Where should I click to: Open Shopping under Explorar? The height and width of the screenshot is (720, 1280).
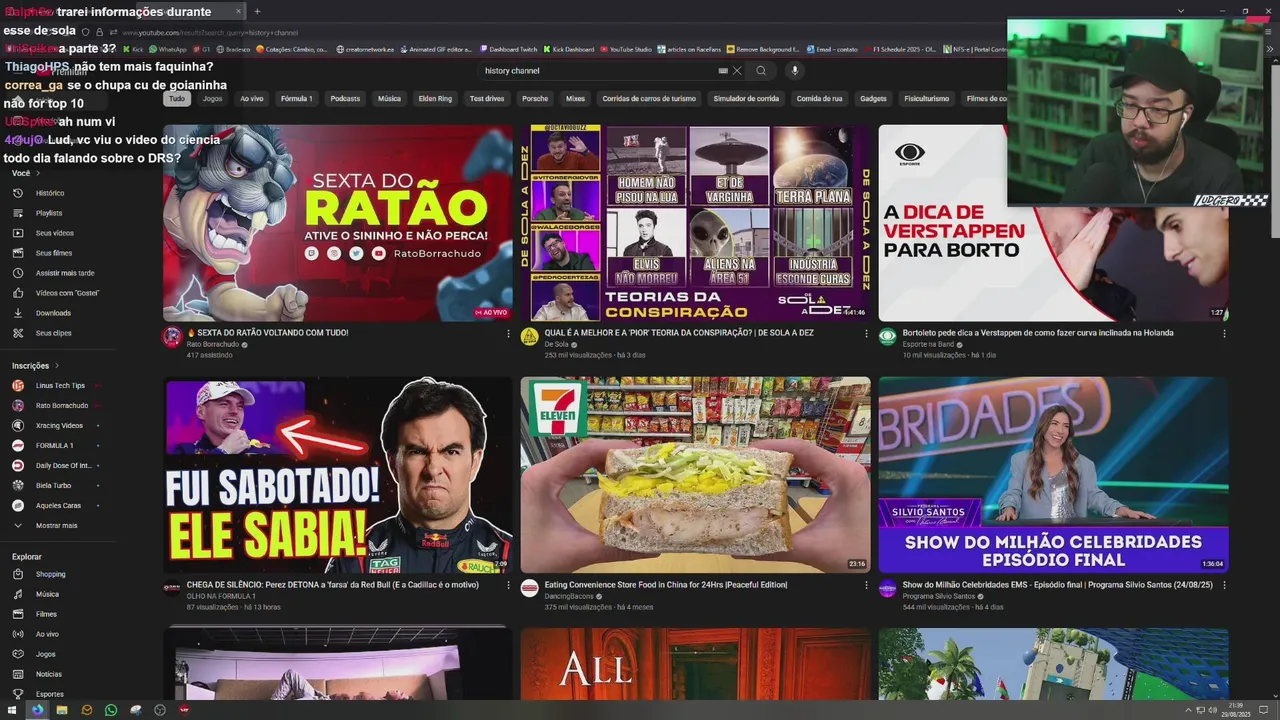pos(50,575)
